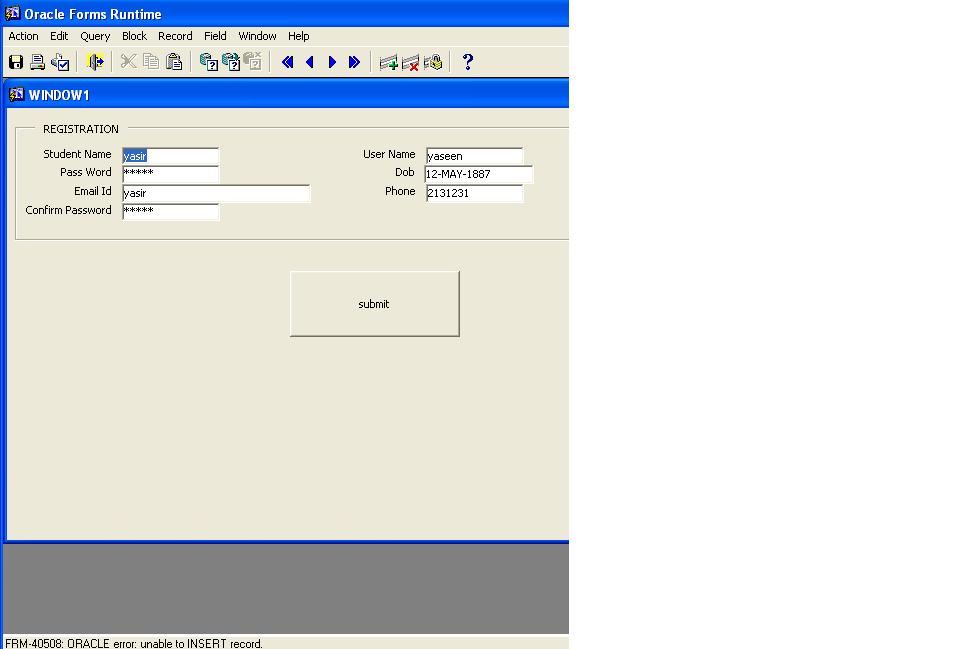This screenshot has height=649, width=962.
Task: Click the Enter Query toolbar icon
Action: click(209, 62)
